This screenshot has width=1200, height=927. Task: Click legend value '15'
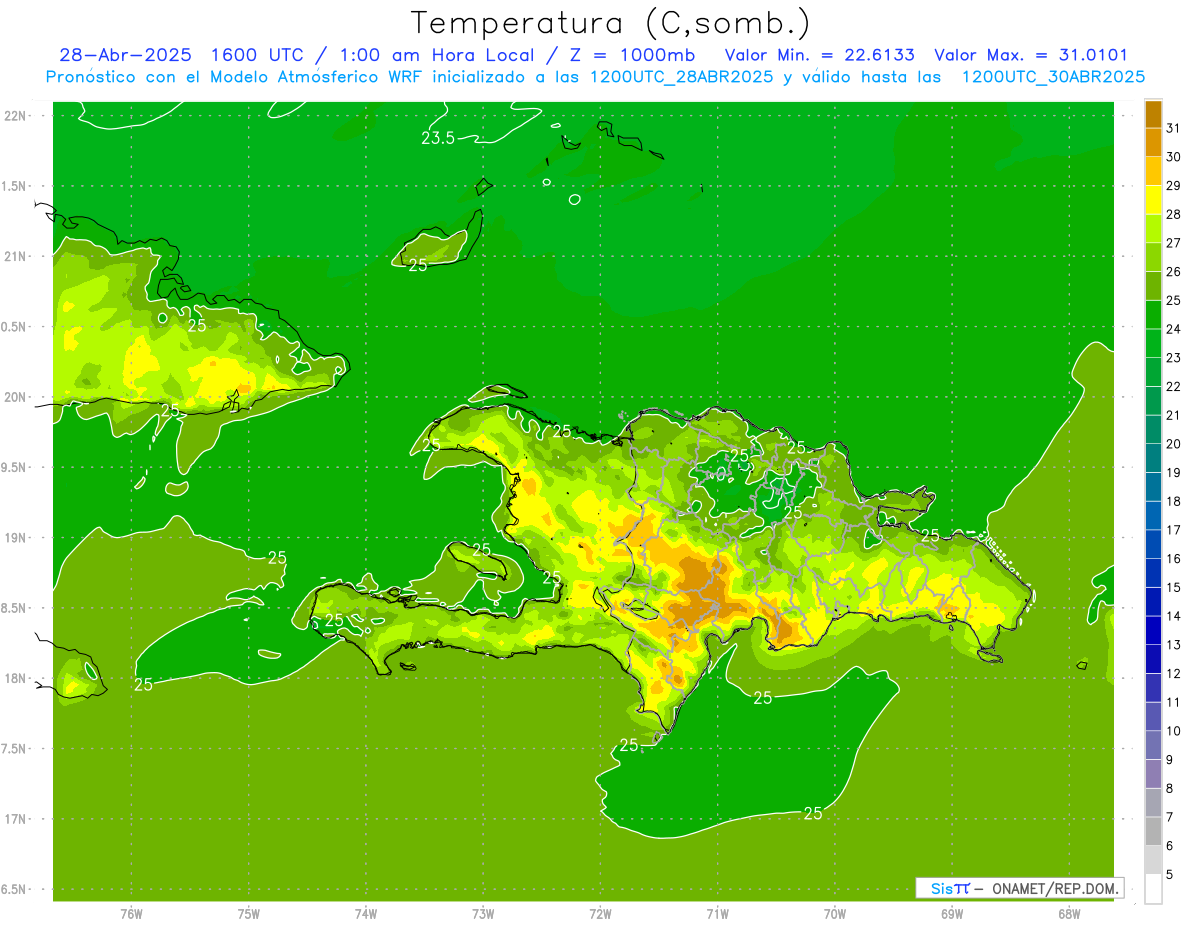click(x=1173, y=587)
